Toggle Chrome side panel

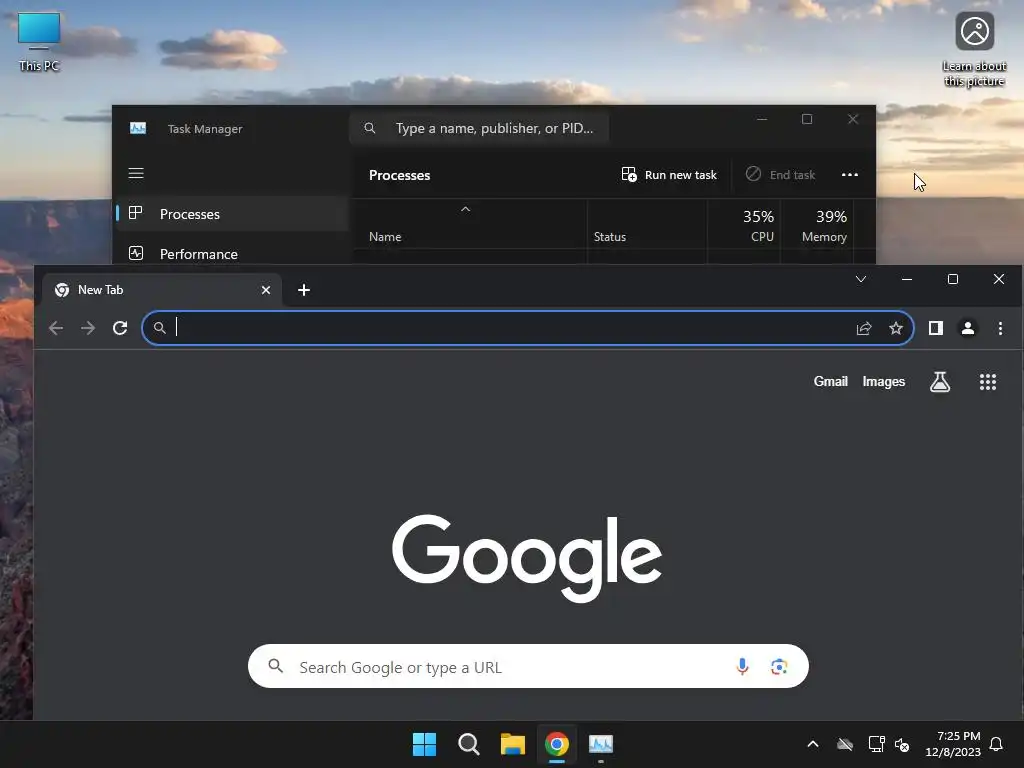point(935,328)
